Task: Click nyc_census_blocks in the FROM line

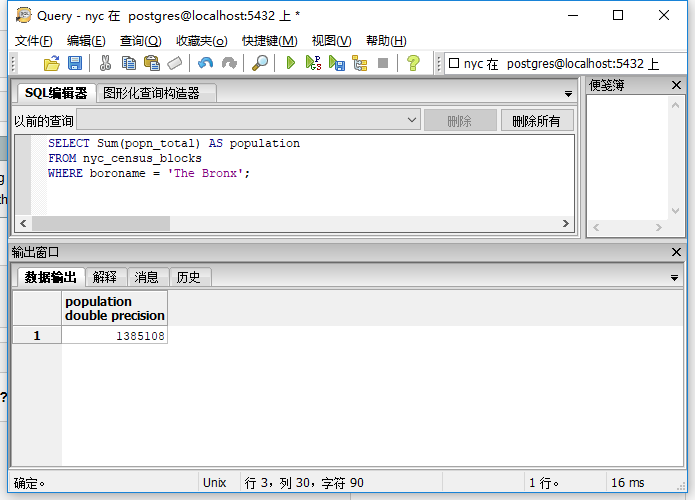Action: pos(142,158)
